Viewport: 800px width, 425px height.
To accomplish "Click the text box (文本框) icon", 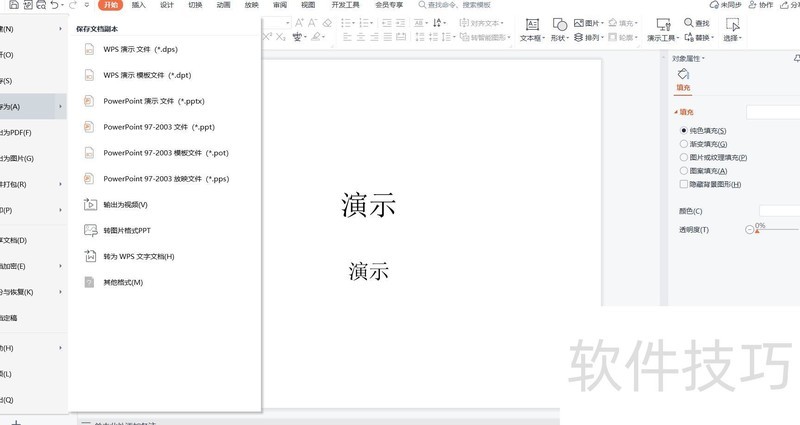I will (x=532, y=24).
